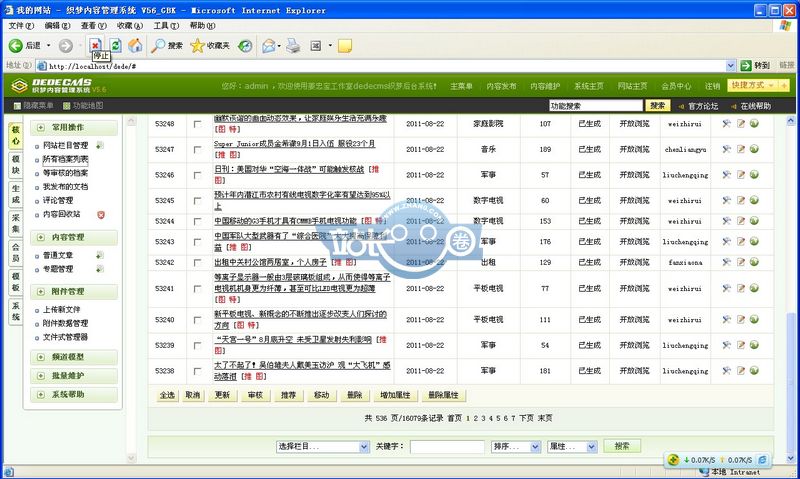The height and width of the screenshot is (479, 800).
Task: Click 内容发布 in top navigation
Action: pos(501,86)
